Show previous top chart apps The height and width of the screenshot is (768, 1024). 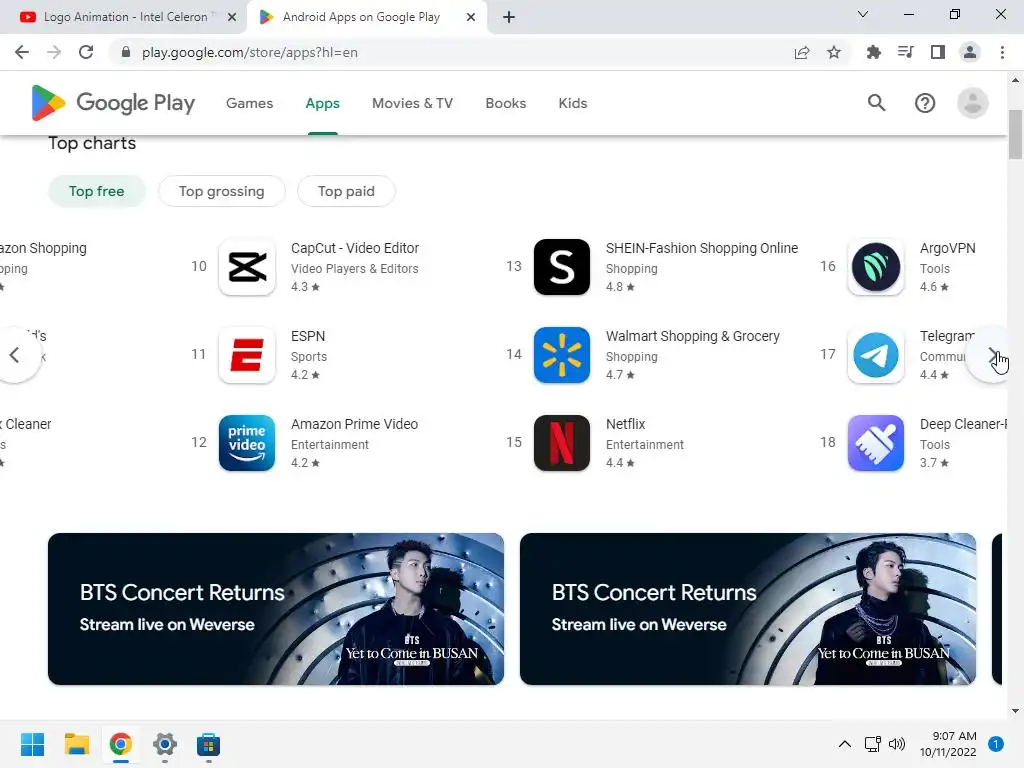pos(15,355)
